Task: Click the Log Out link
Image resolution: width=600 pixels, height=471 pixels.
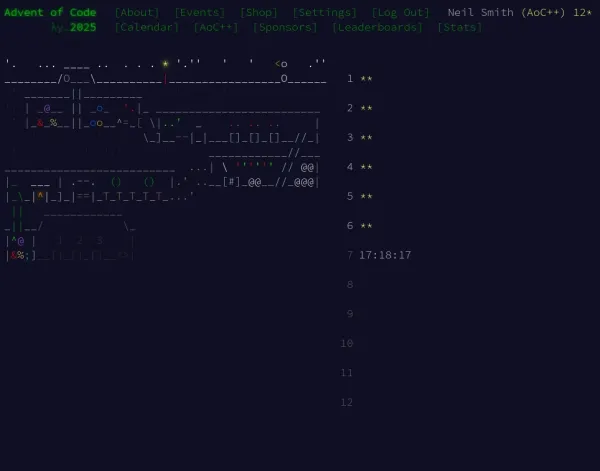Action: 400,12
